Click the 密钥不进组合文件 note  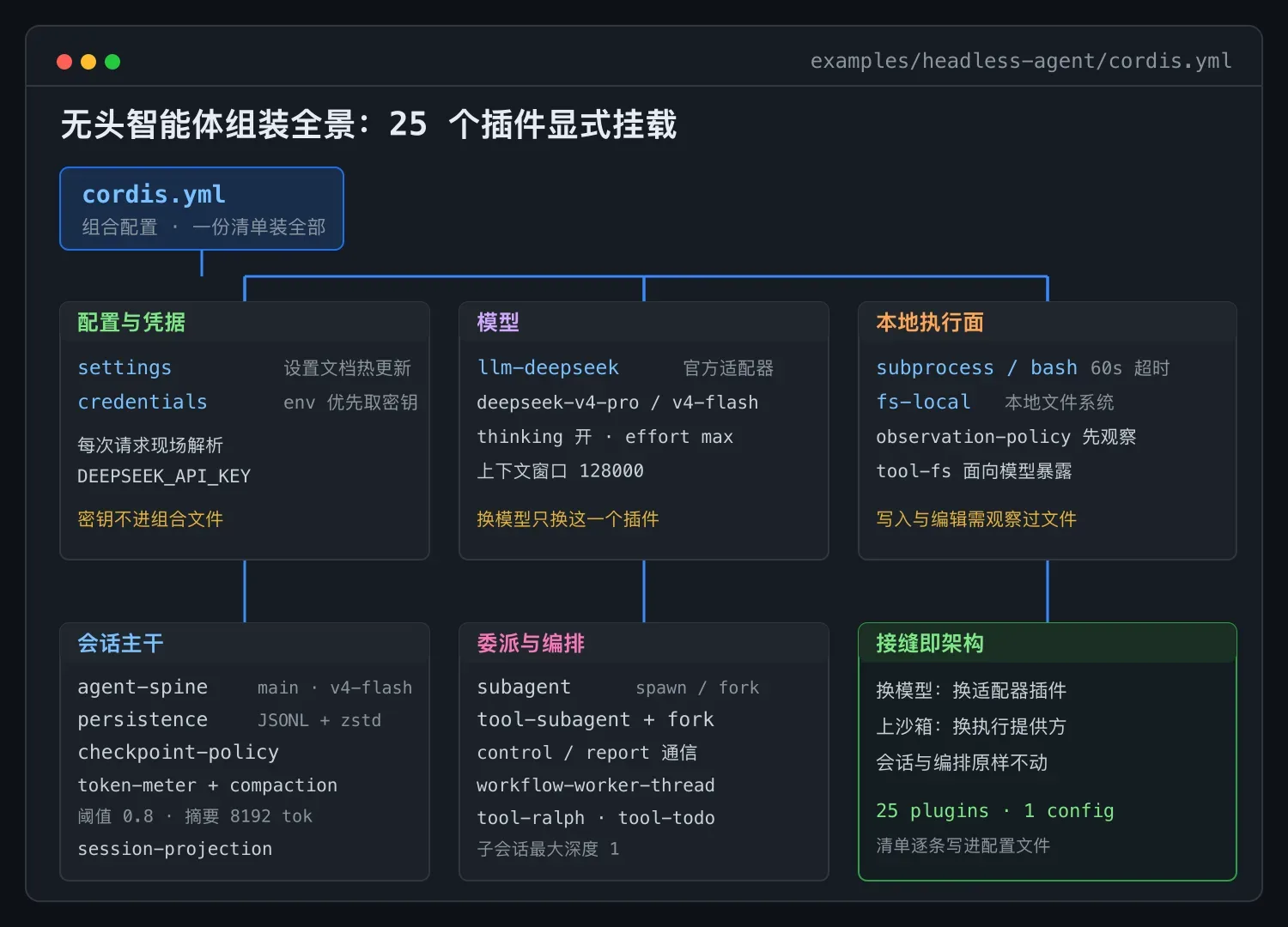tap(150, 519)
